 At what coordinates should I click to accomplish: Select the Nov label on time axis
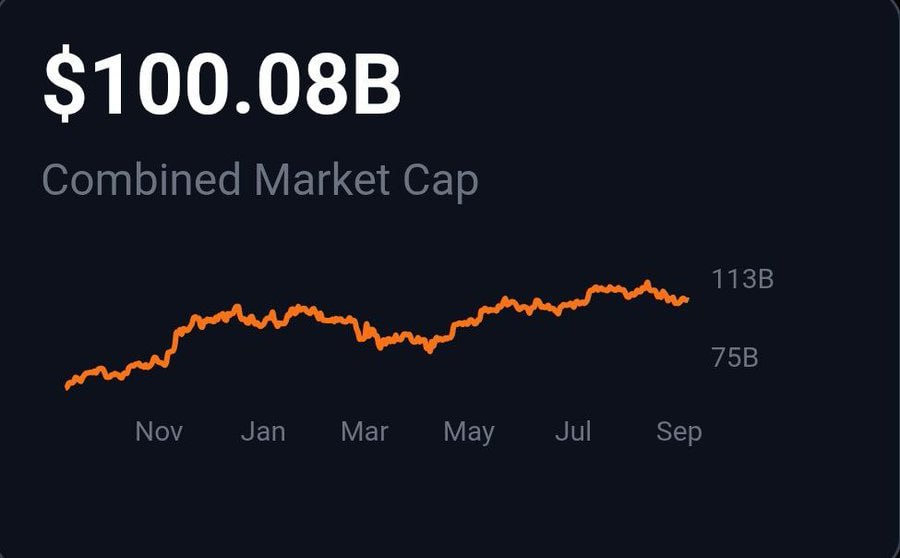(x=159, y=431)
